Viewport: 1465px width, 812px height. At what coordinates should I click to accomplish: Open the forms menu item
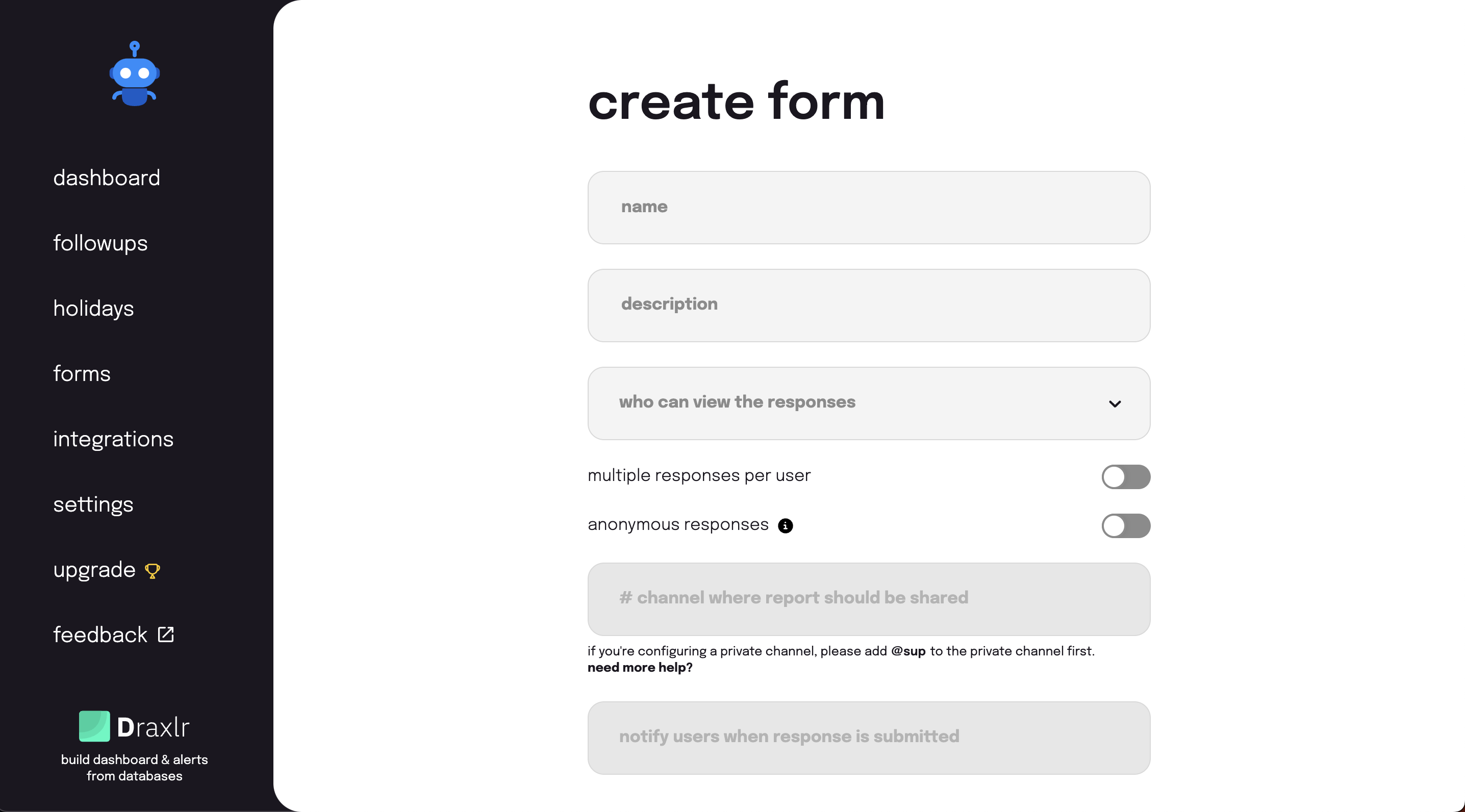pyautogui.click(x=82, y=373)
